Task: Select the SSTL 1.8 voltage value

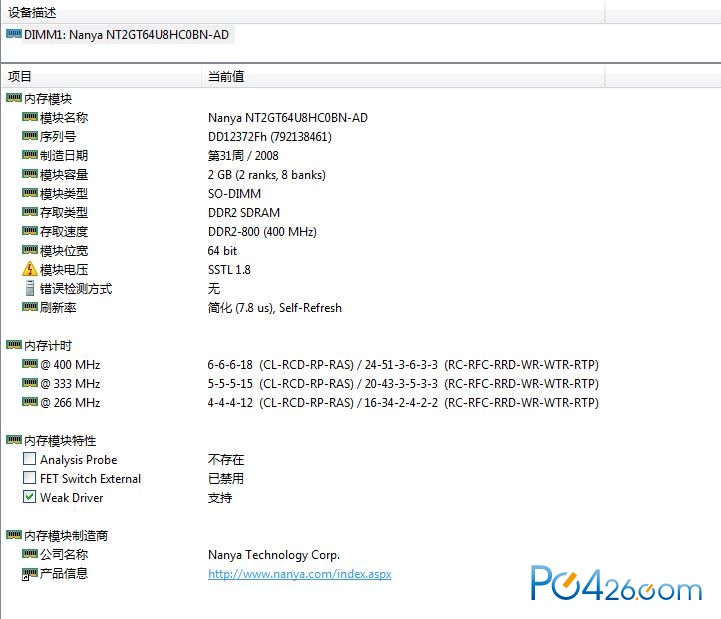Action: [229, 269]
